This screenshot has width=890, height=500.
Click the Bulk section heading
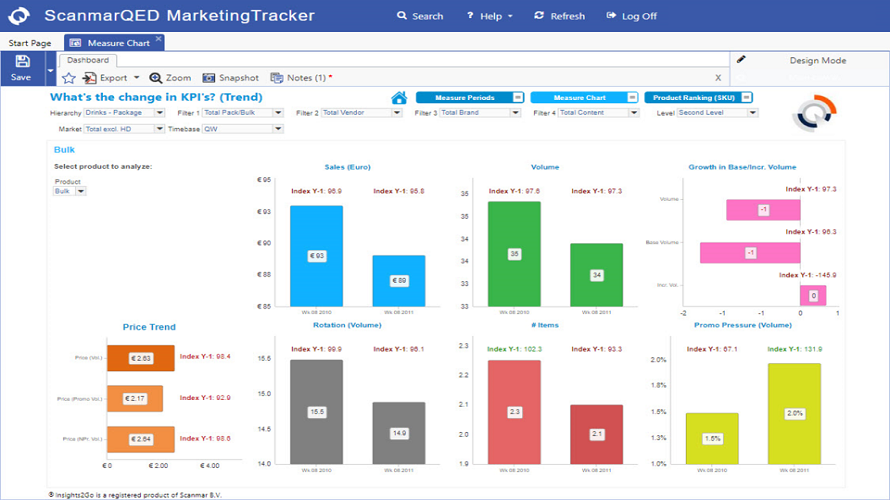coord(64,150)
